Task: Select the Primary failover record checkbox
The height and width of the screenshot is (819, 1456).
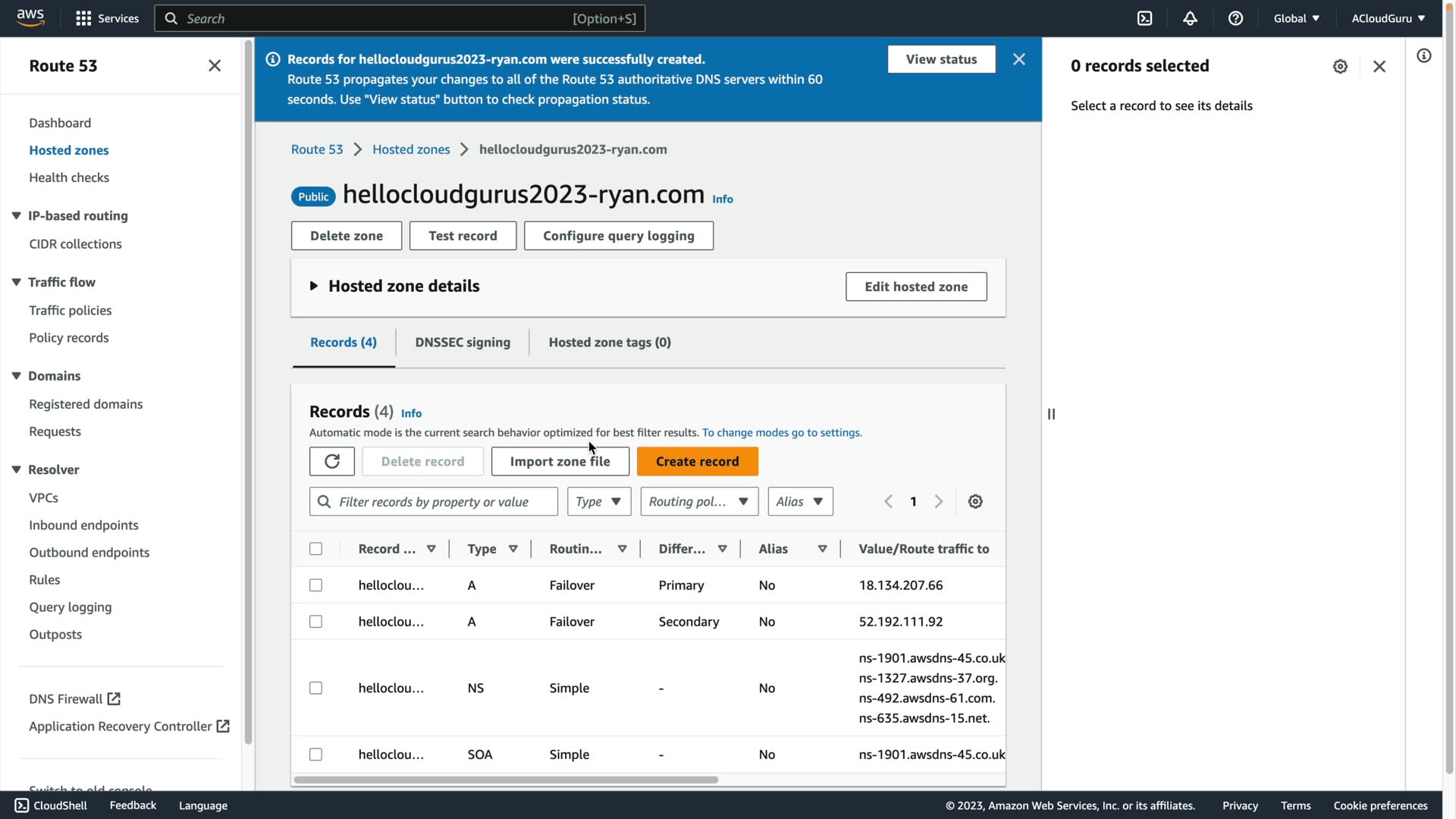Action: (315, 585)
